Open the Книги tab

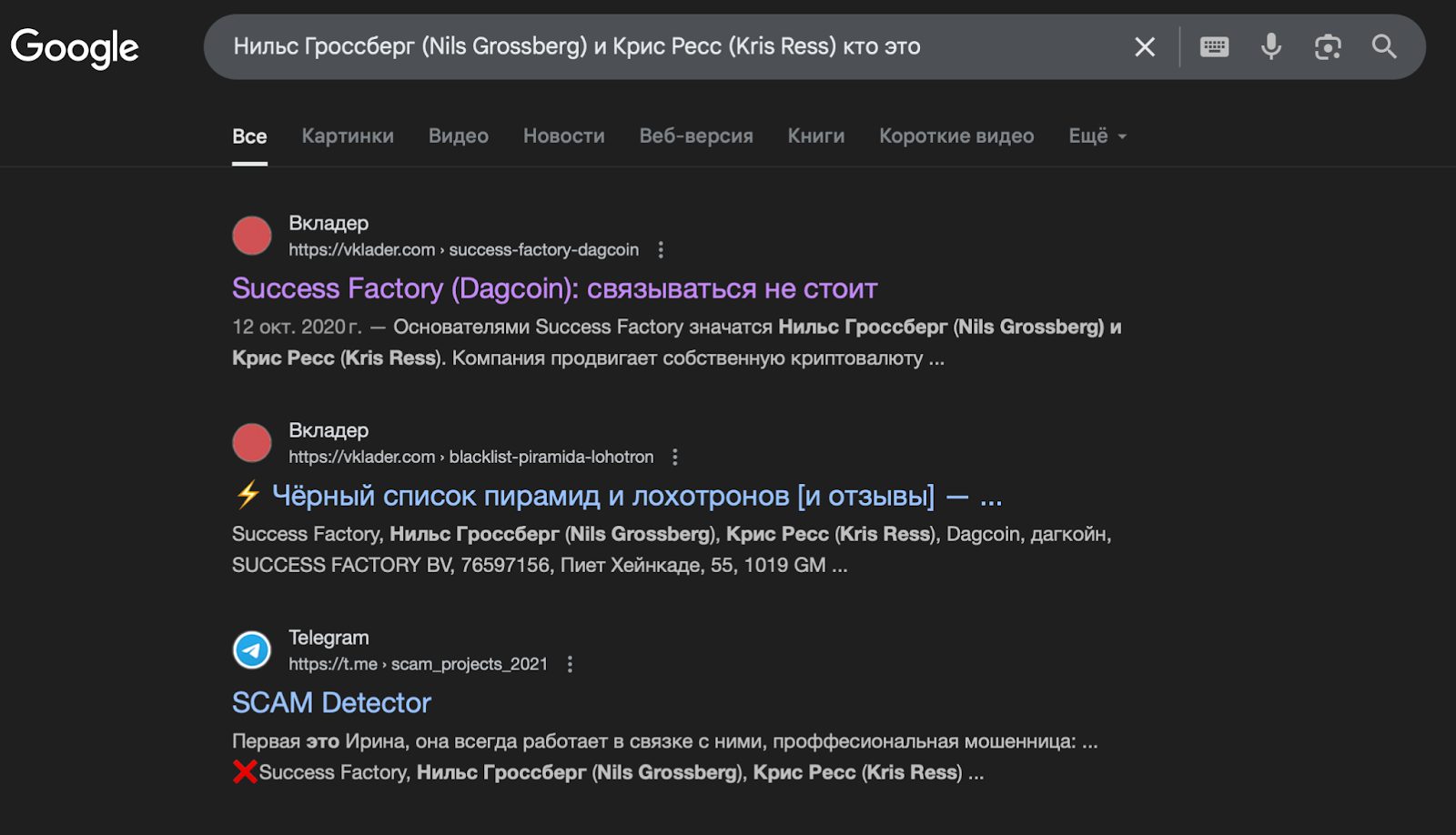(x=816, y=136)
